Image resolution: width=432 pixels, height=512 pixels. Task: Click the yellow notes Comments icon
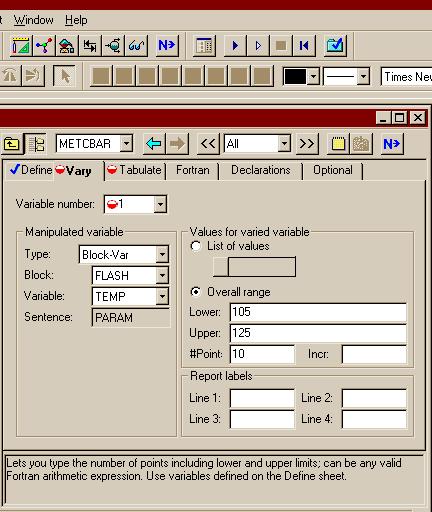coord(338,144)
